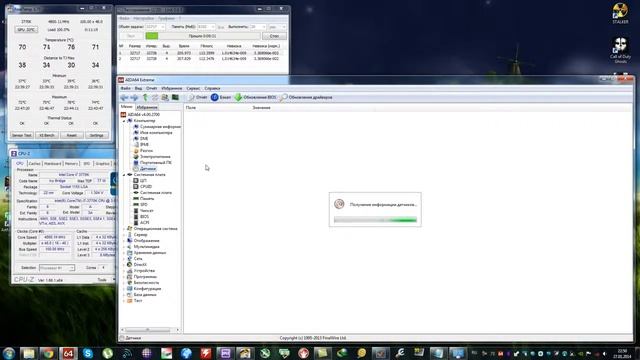Screen dimensions: 640x360
Task: Go back using AIDA64 toolbar back arrow
Action: coord(124,98)
